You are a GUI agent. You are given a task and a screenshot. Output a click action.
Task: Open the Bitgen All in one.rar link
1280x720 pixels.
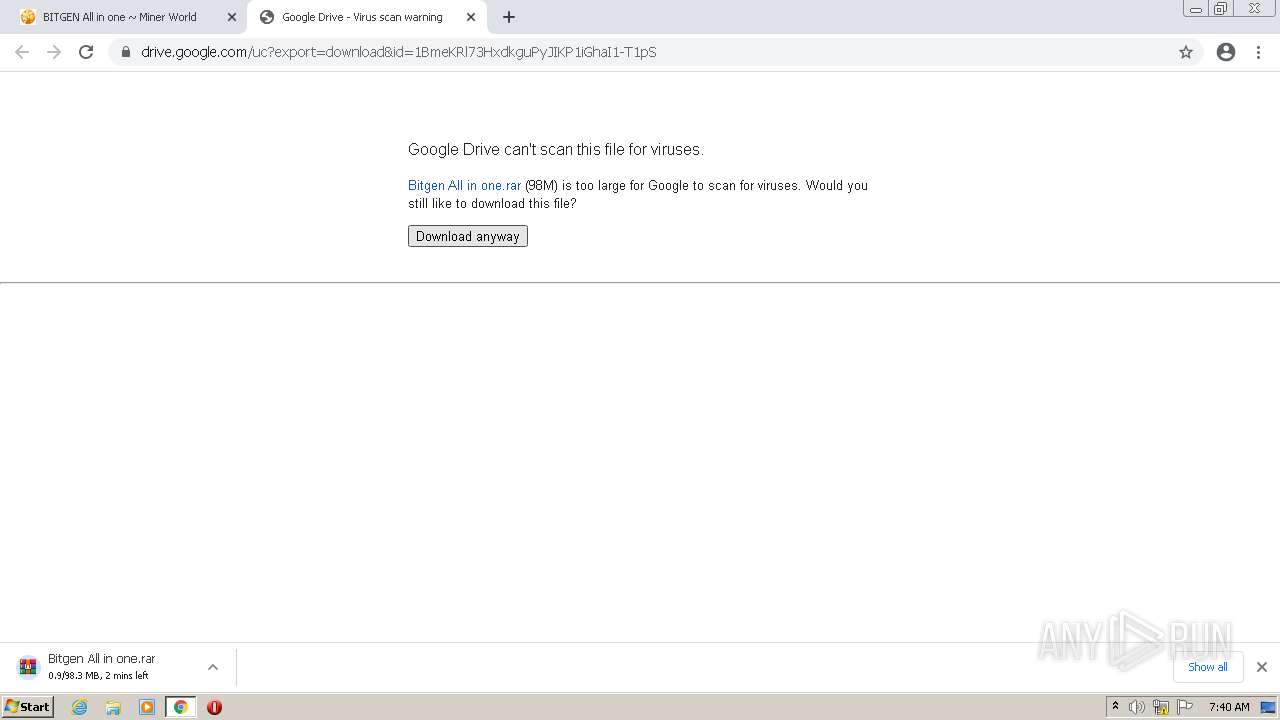(x=464, y=185)
